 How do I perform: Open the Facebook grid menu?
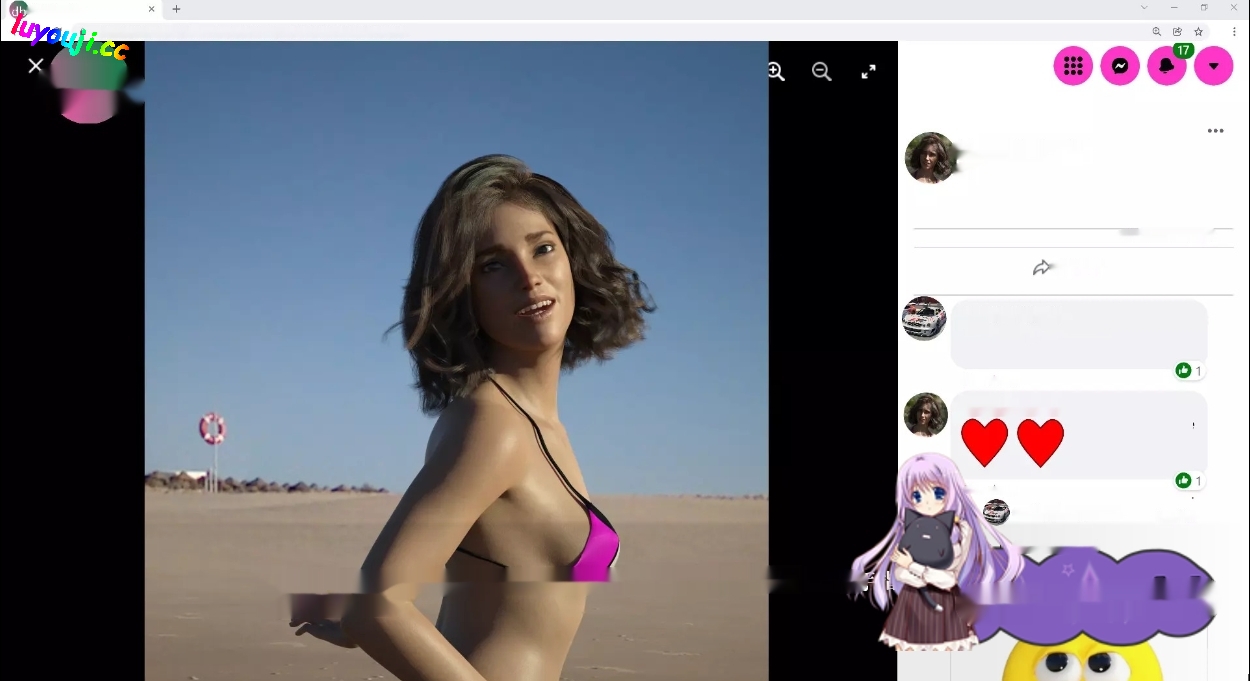[1073, 66]
